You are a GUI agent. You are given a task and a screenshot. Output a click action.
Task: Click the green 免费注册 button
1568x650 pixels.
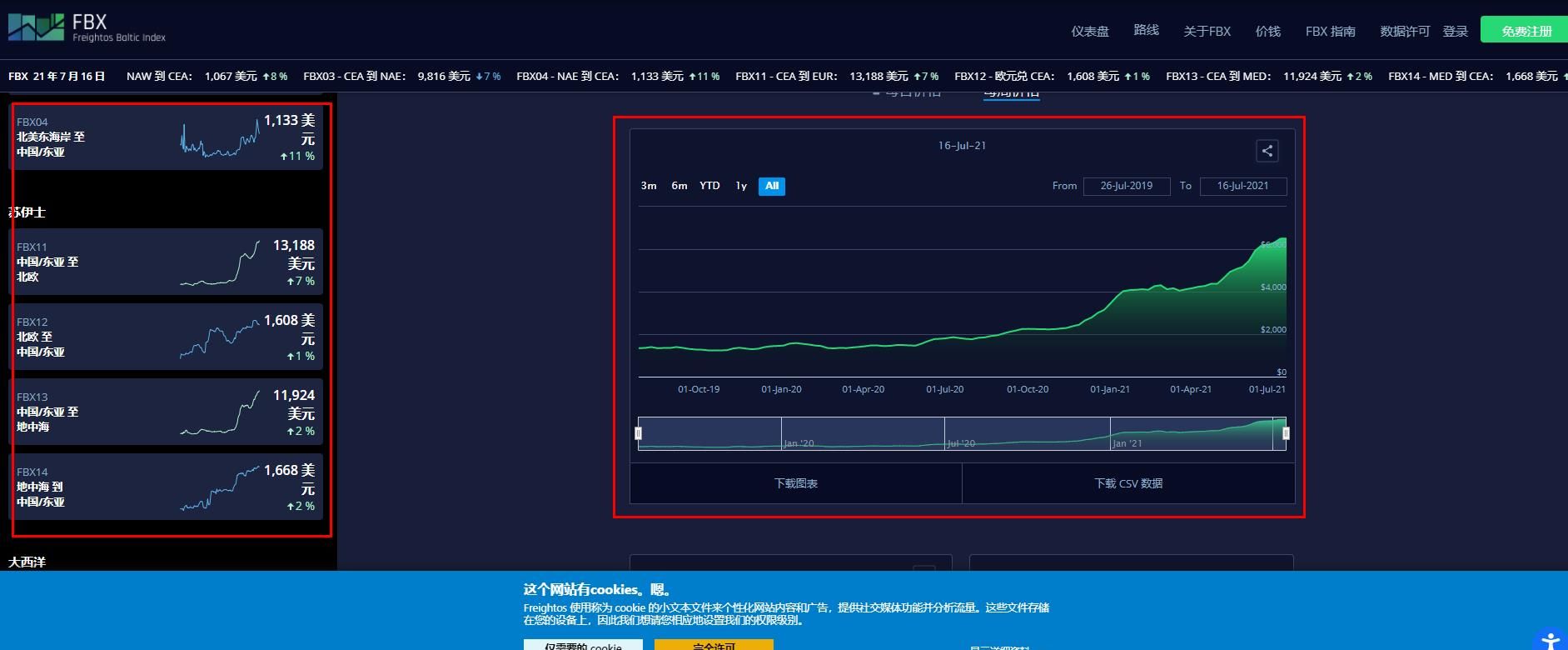(x=1526, y=30)
